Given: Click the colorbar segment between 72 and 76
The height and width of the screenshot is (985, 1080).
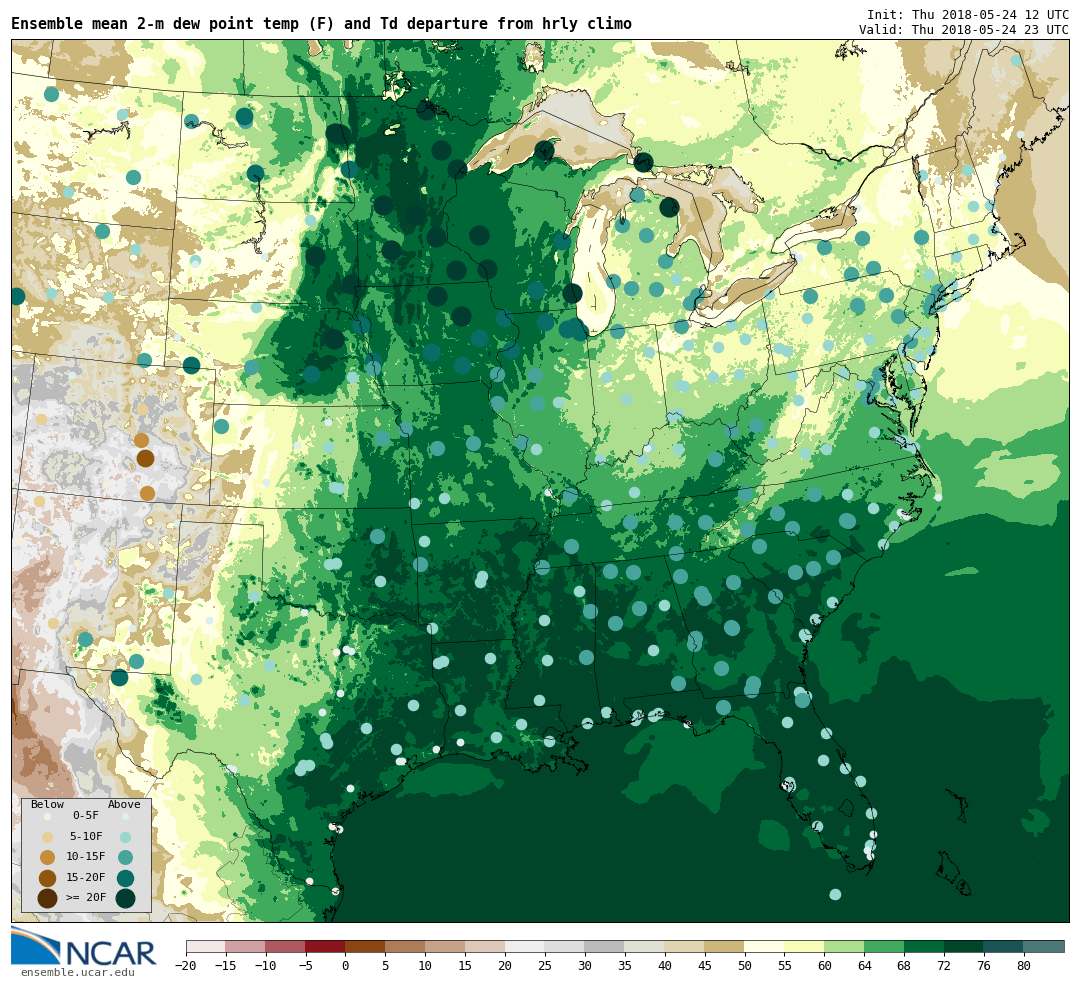Looking at the screenshot, I should click(964, 946).
